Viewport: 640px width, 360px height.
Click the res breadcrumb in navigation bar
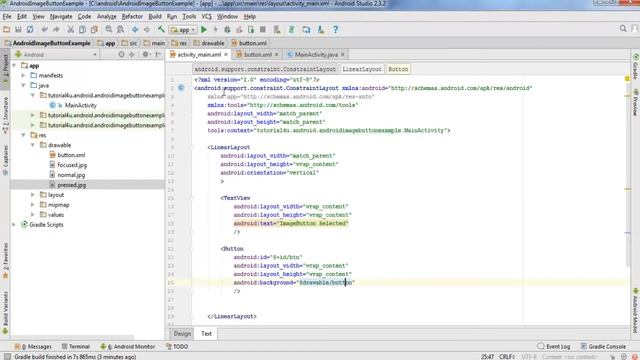[x=180, y=43]
